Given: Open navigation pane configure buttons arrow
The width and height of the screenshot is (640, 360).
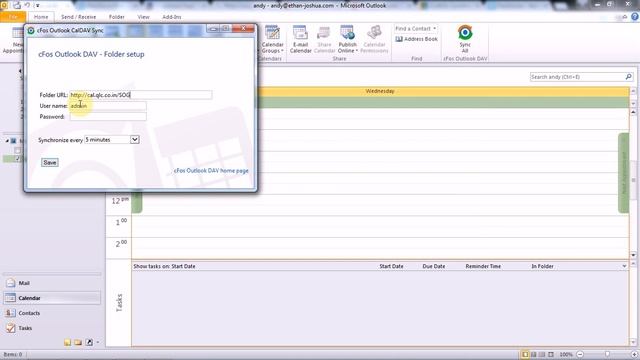Looking at the screenshot, I should (x=98, y=342).
